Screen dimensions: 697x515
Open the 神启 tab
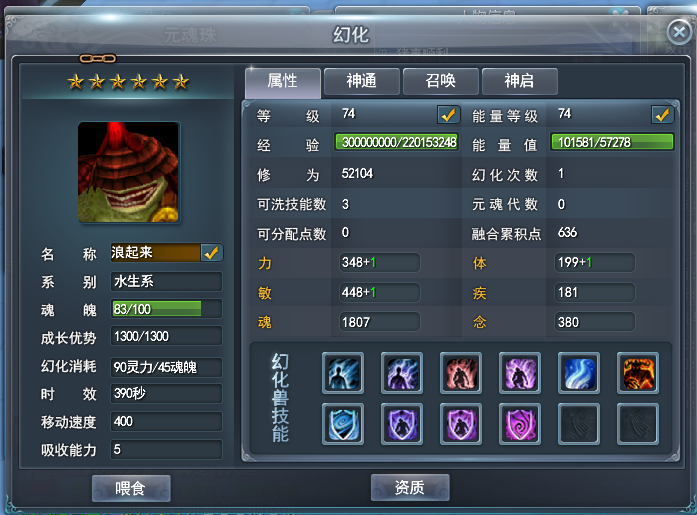tap(519, 81)
